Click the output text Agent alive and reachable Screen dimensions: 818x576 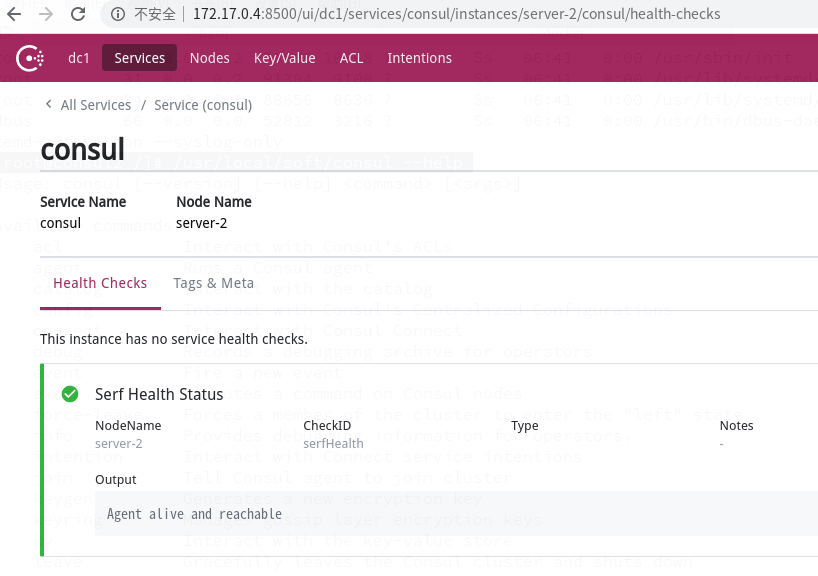(194, 514)
